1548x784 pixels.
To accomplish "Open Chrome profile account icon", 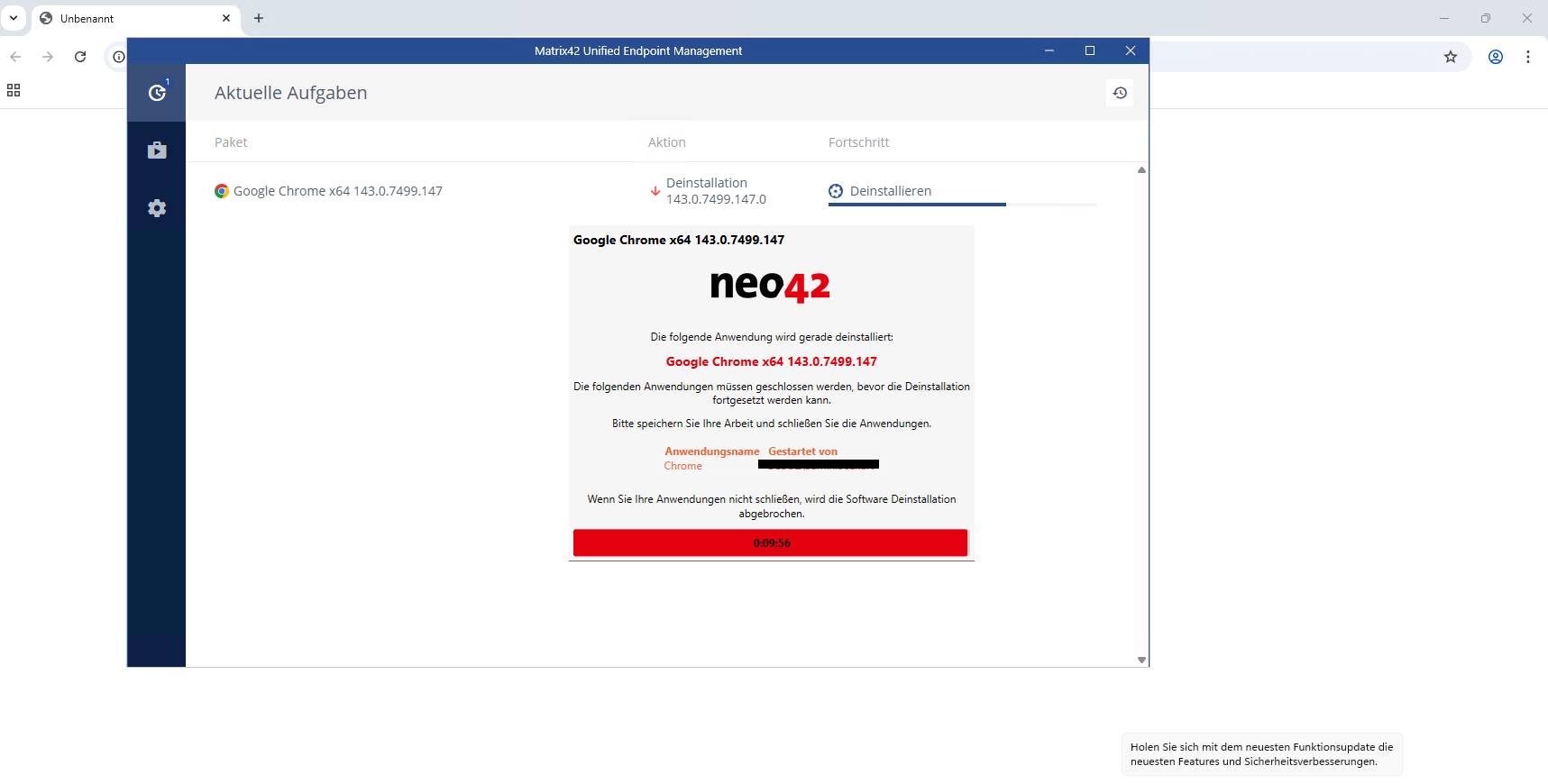I will pyautogui.click(x=1496, y=57).
